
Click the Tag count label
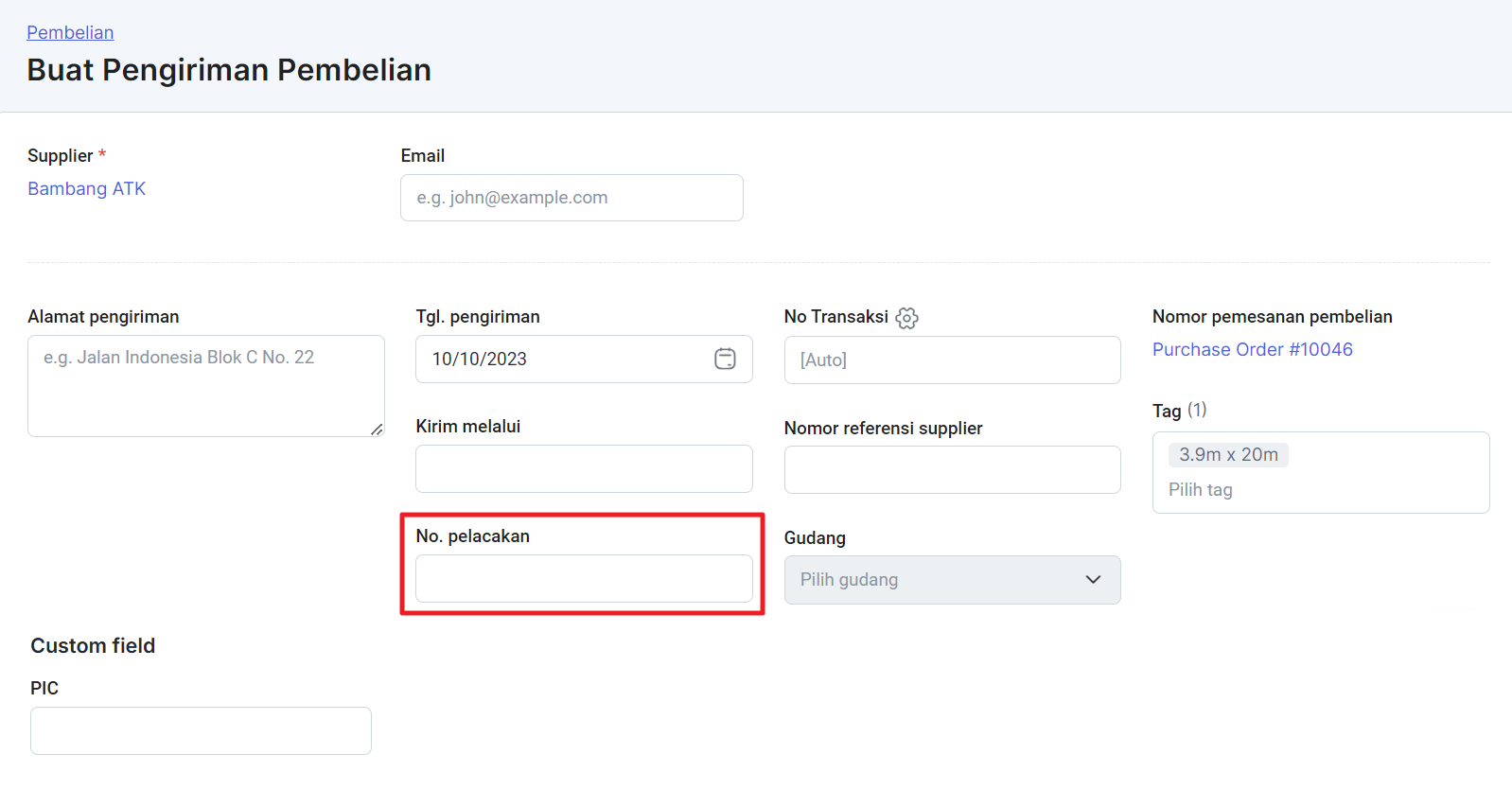click(x=1197, y=410)
